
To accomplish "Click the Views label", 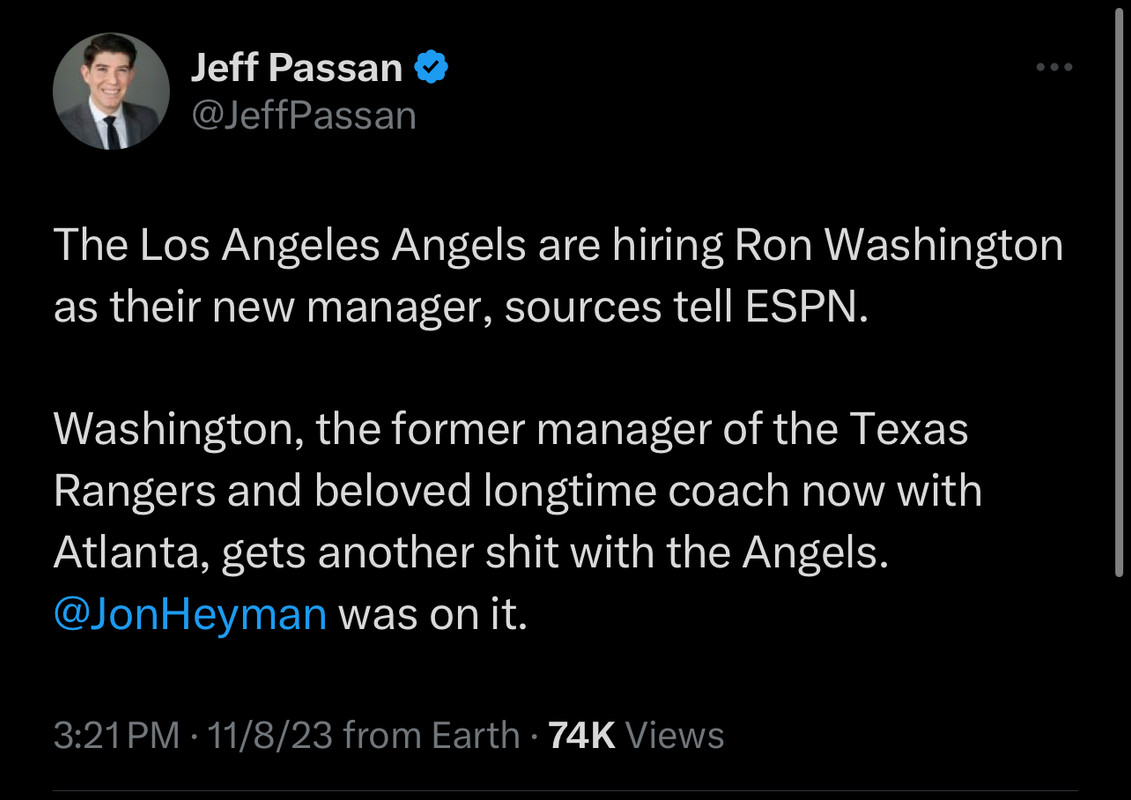I will click(x=674, y=736).
